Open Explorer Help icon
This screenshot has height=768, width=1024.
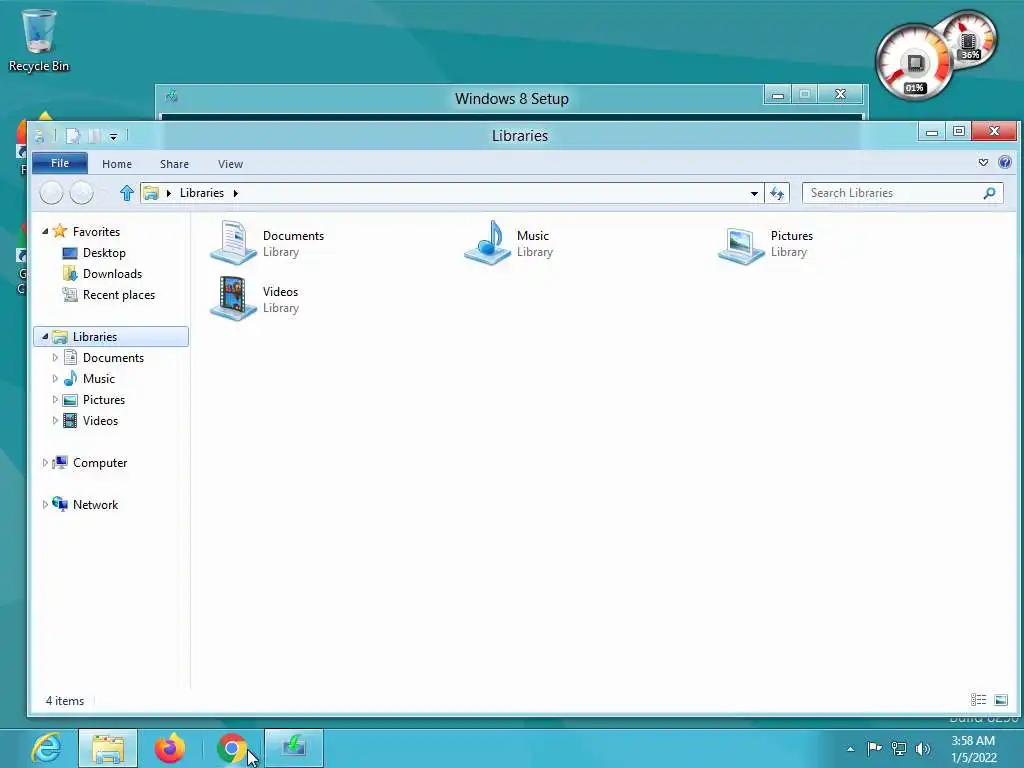[x=1005, y=162]
